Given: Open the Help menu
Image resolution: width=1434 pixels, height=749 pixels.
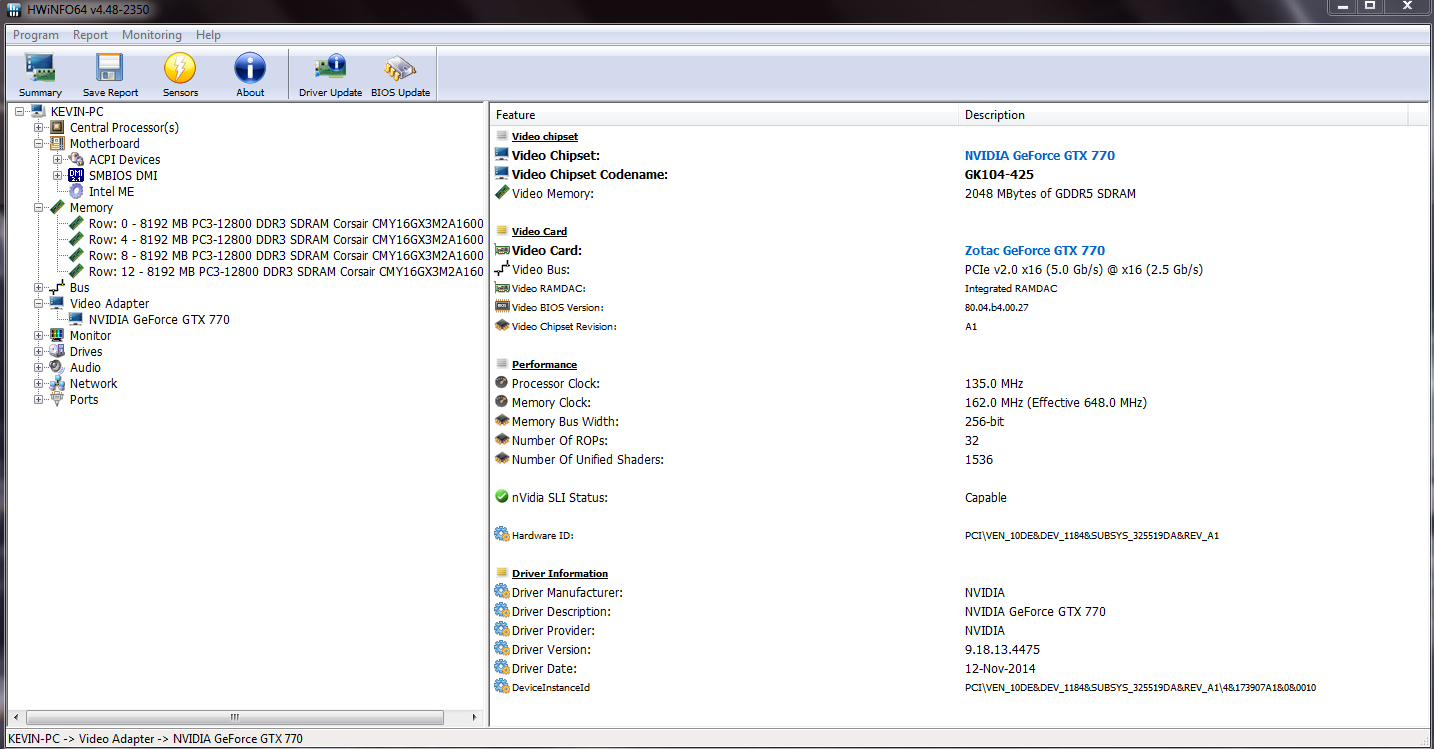Looking at the screenshot, I should (208, 35).
